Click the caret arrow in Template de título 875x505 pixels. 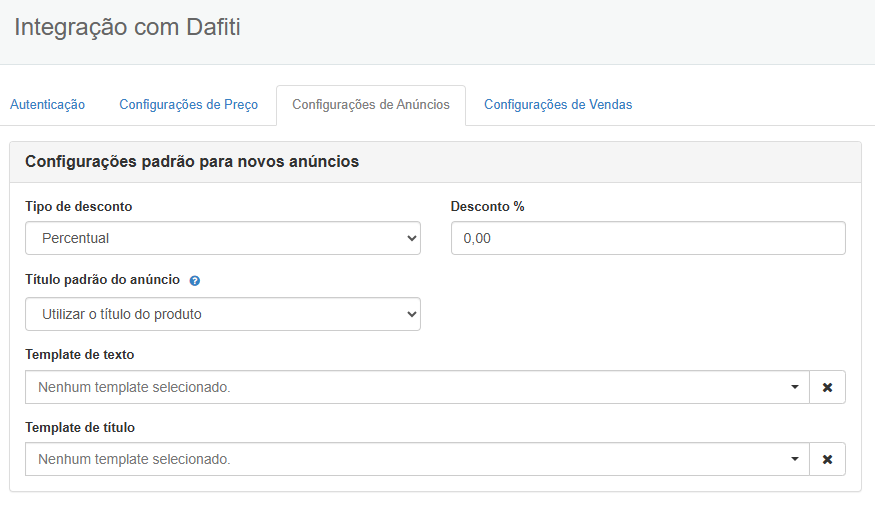(794, 459)
